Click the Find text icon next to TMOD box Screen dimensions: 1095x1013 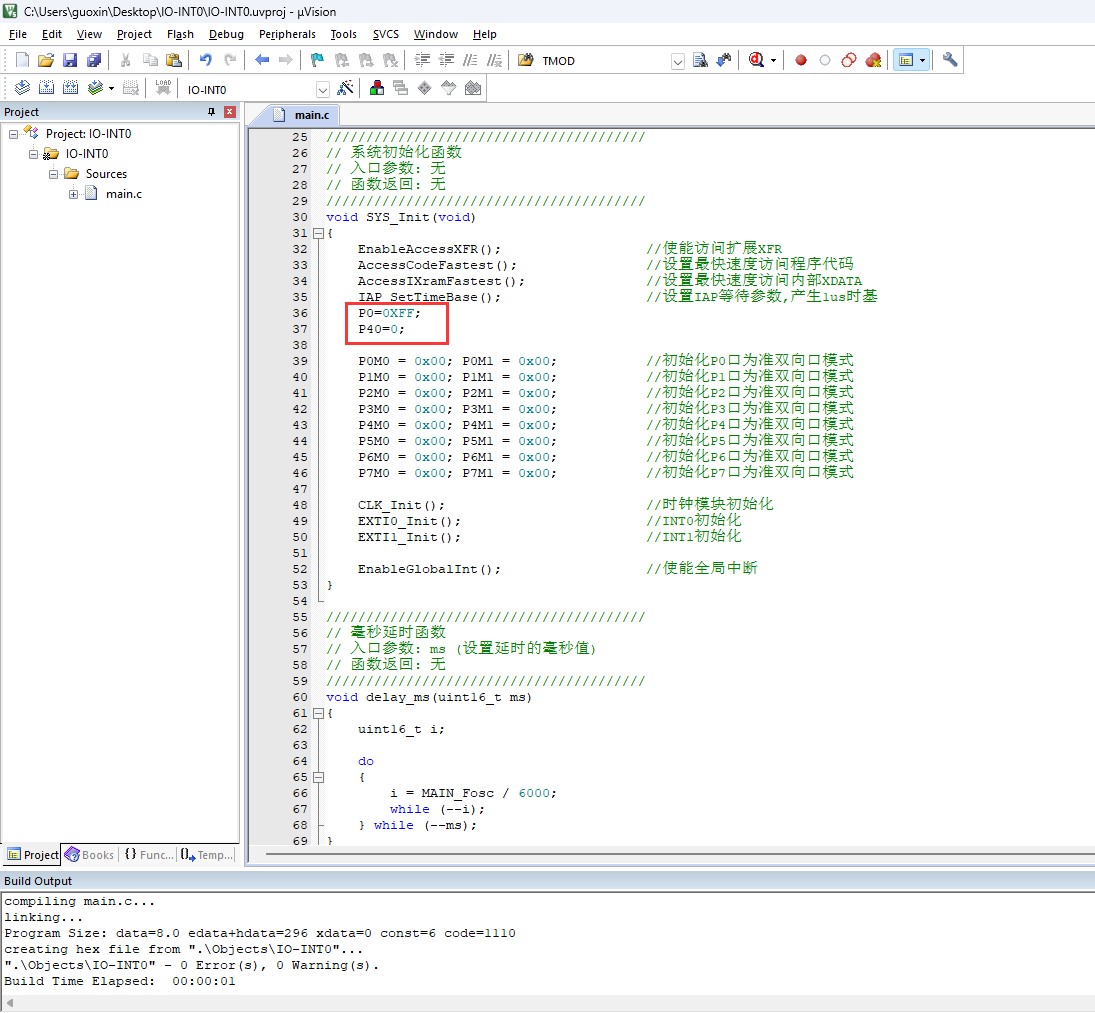coord(700,60)
